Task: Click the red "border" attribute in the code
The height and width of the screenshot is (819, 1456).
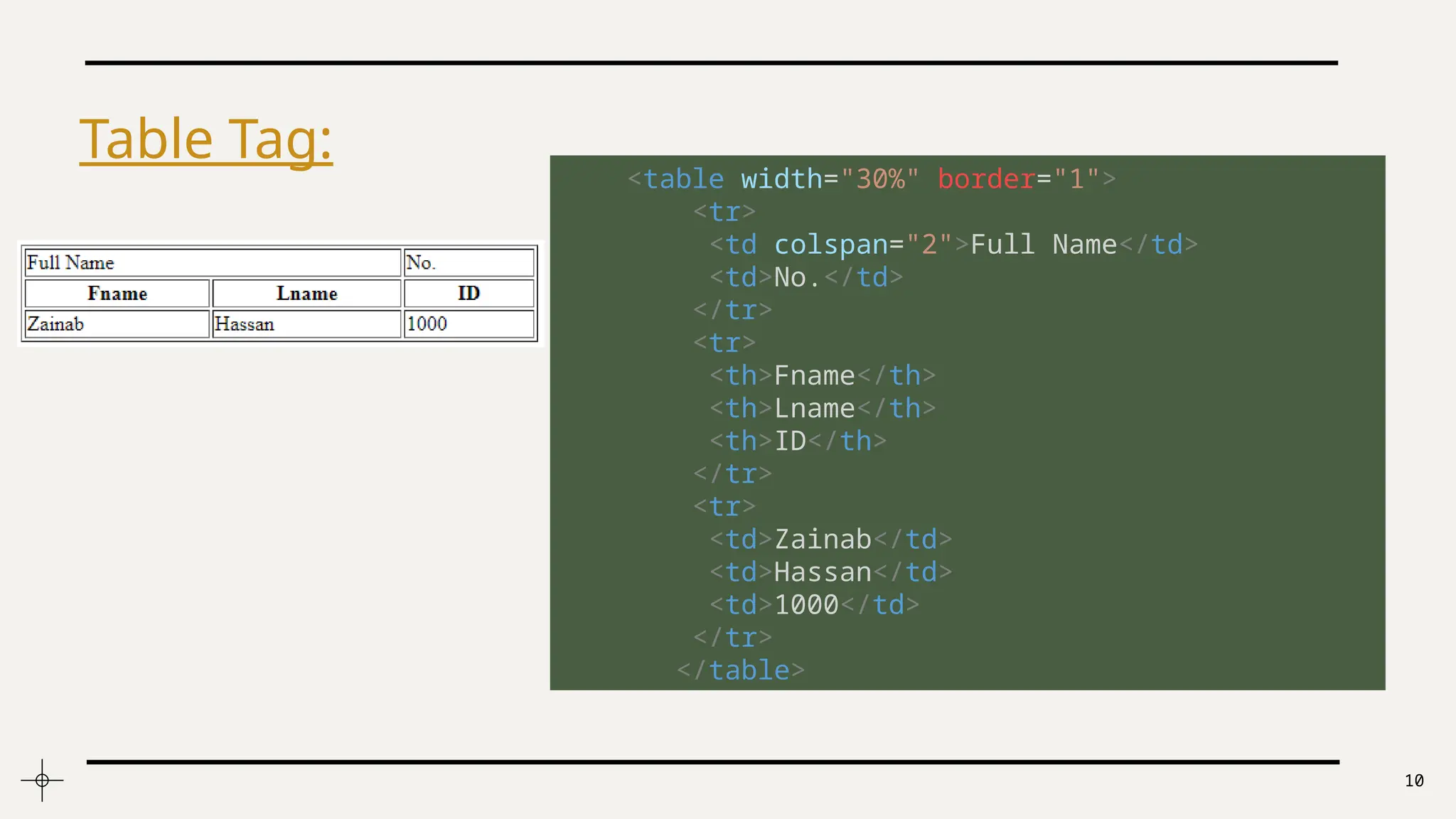Action: [985, 179]
